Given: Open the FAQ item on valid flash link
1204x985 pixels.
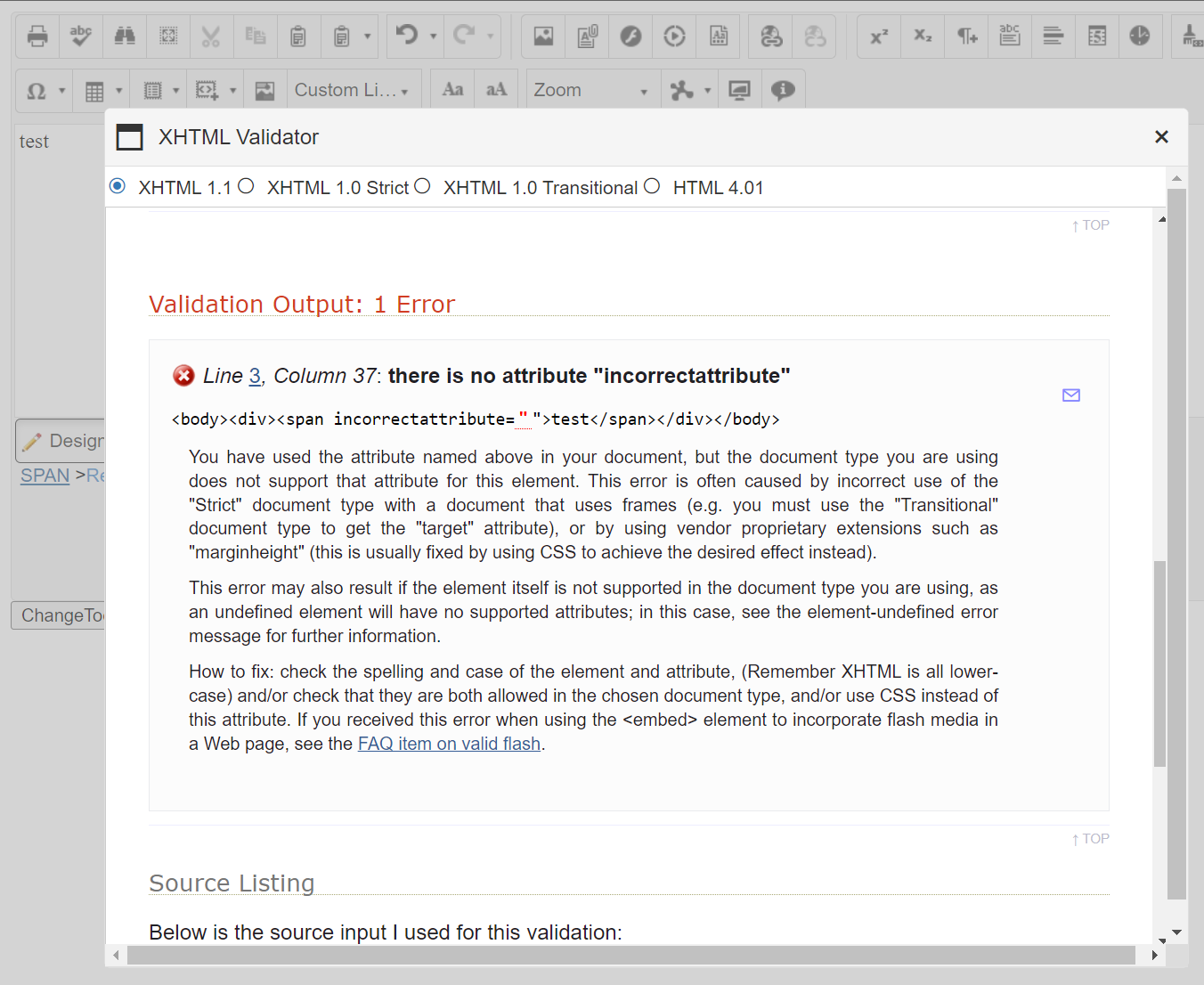Looking at the screenshot, I should click(x=449, y=744).
